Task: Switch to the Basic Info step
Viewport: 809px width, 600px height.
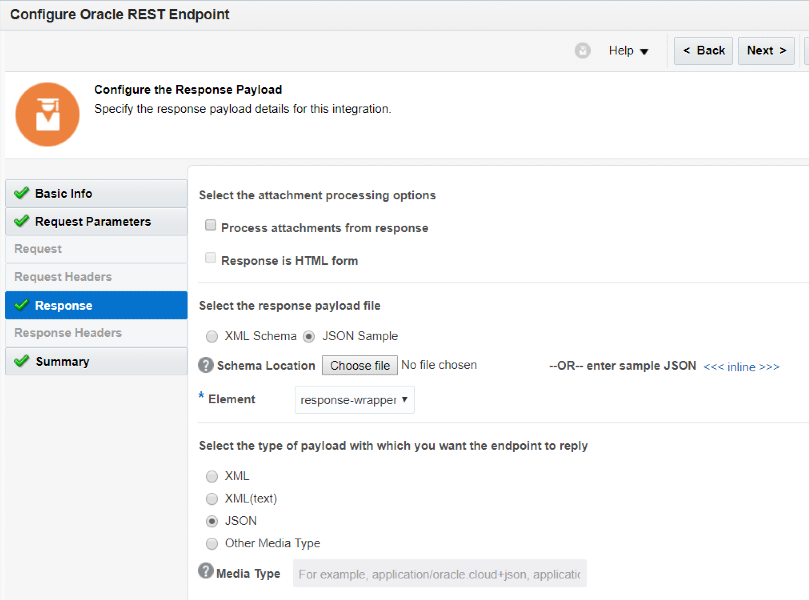Action: (x=64, y=193)
